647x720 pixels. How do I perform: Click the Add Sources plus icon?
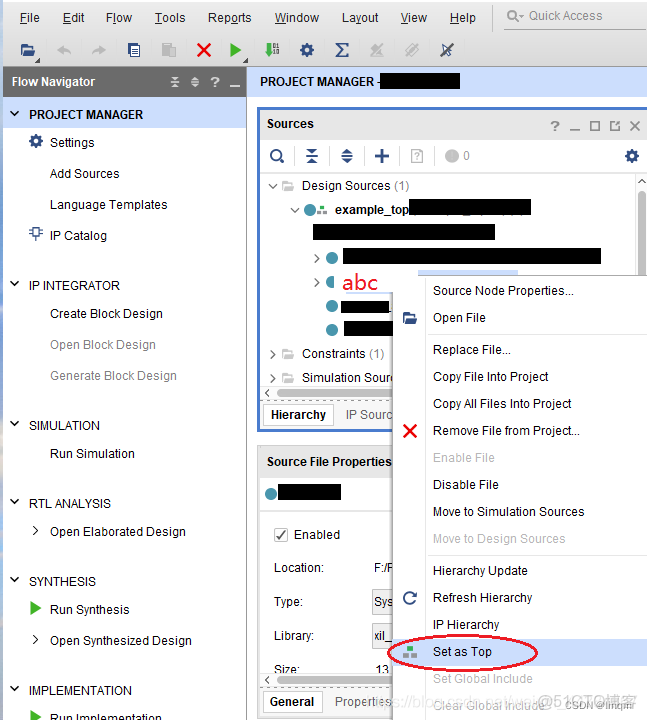click(x=382, y=156)
